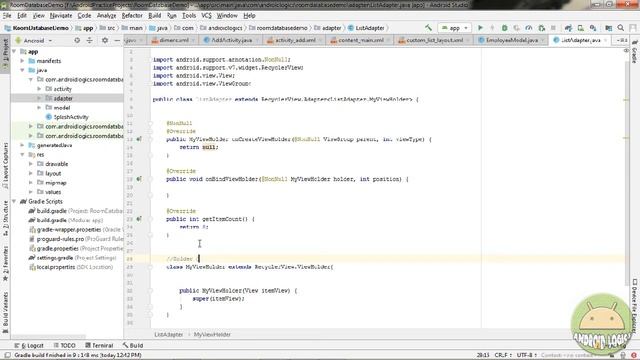Screen dimensions: 640x360
Task: Expand the activity package
Action: point(39,89)
